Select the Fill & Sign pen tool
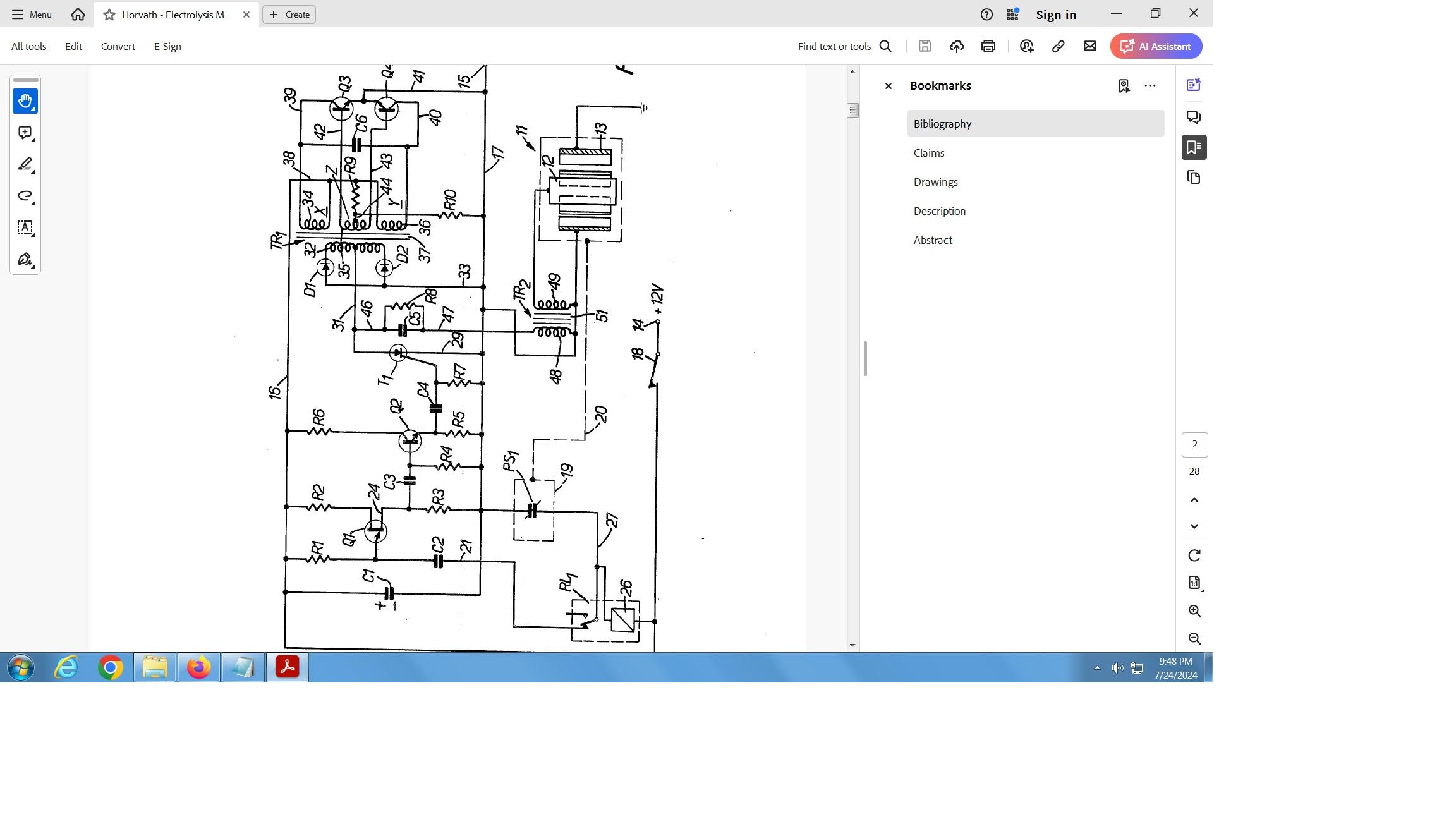This screenshot has height=819, width=1456. tap(25, 259)
